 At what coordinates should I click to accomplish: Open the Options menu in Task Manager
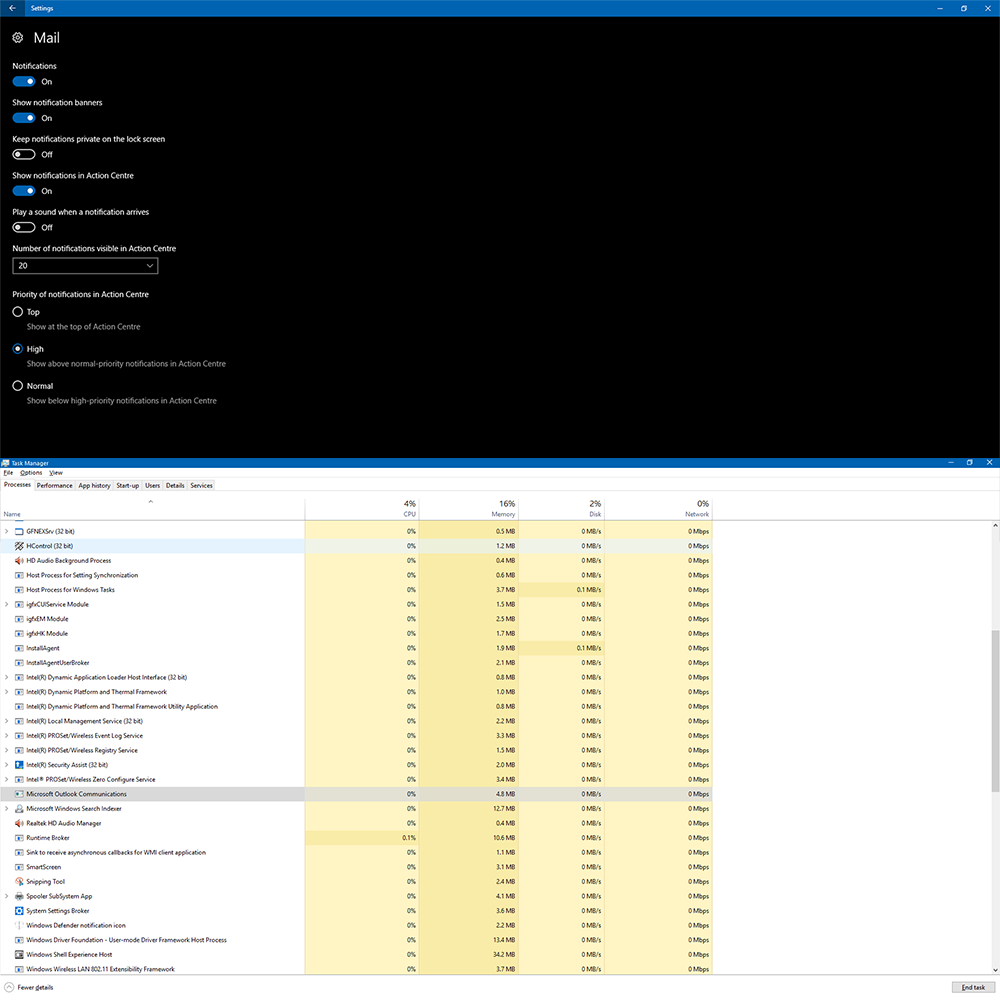click(31, 473)
